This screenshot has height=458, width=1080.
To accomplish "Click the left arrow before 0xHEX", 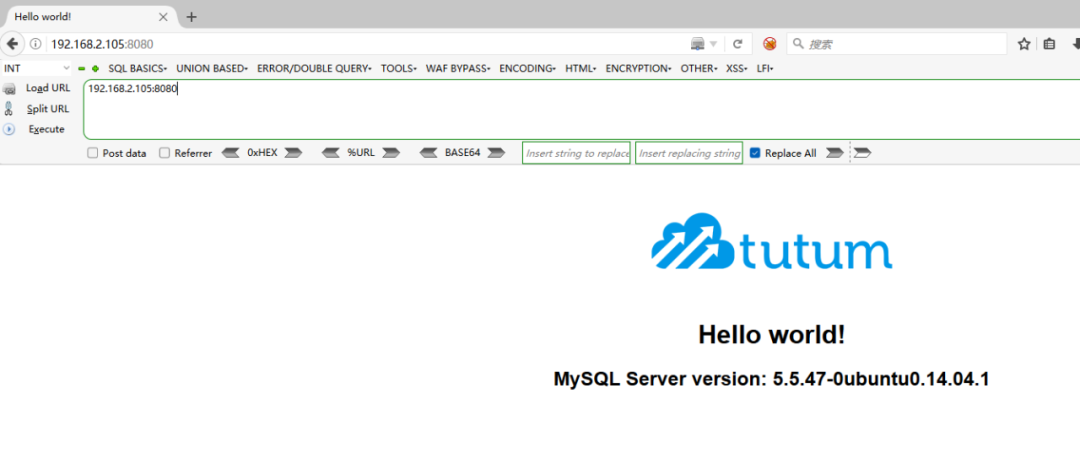I will 231,153.
